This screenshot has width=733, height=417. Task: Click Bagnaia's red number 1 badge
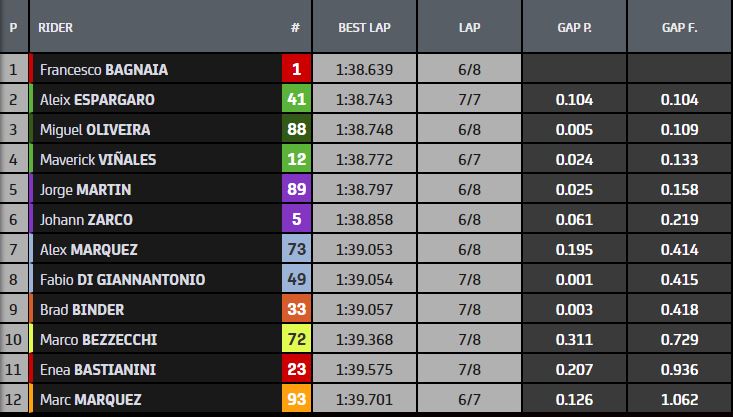pyautogui.click(x=295, y=70)
